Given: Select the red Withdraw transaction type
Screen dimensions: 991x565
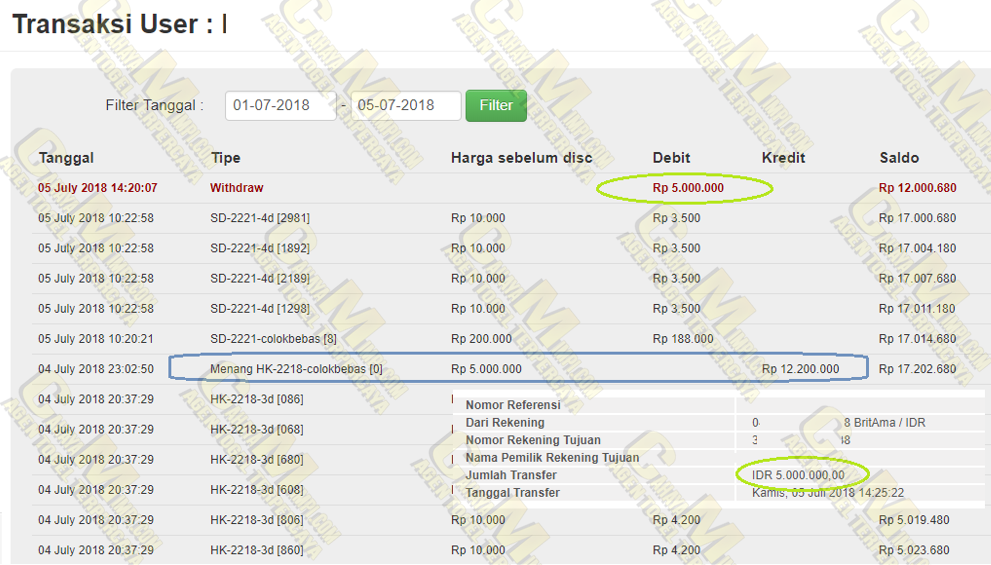Looking at the screenshot, I should [236, 188].
